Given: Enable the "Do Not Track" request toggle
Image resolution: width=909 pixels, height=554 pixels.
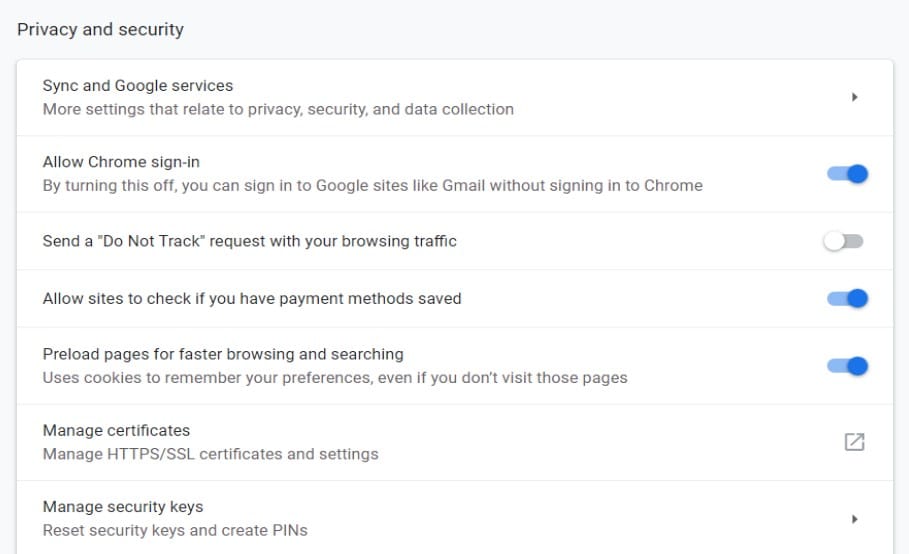Looking at the screenshot, I should [x=843, y=241].
